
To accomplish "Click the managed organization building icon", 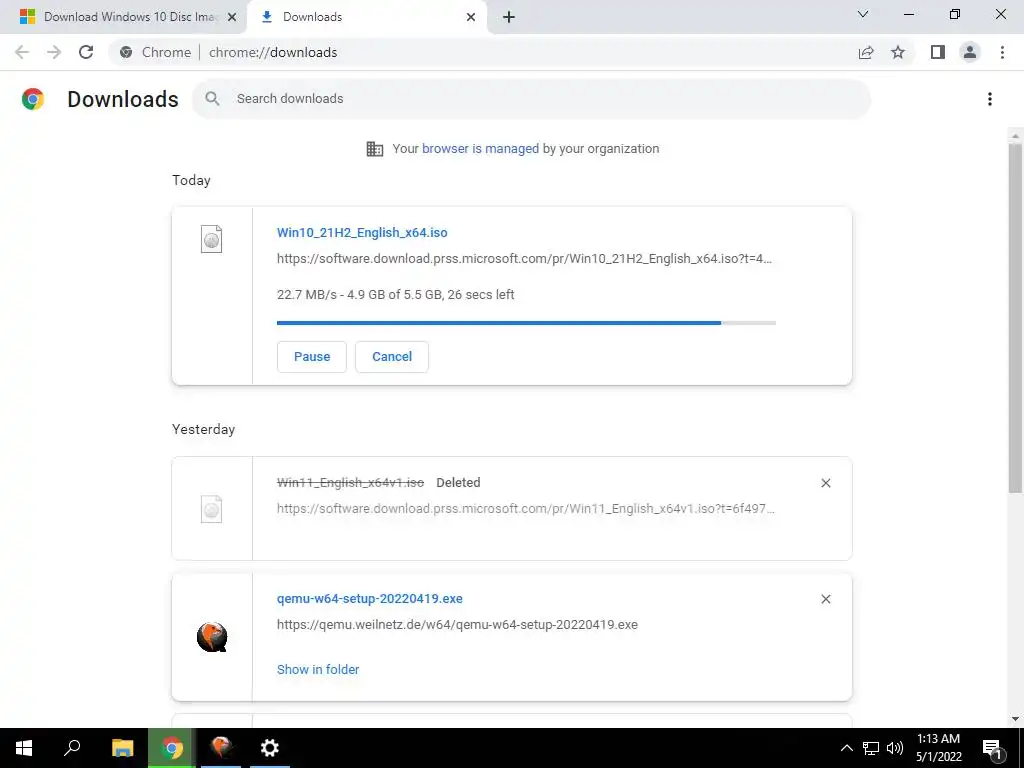I will pos(375,149).
